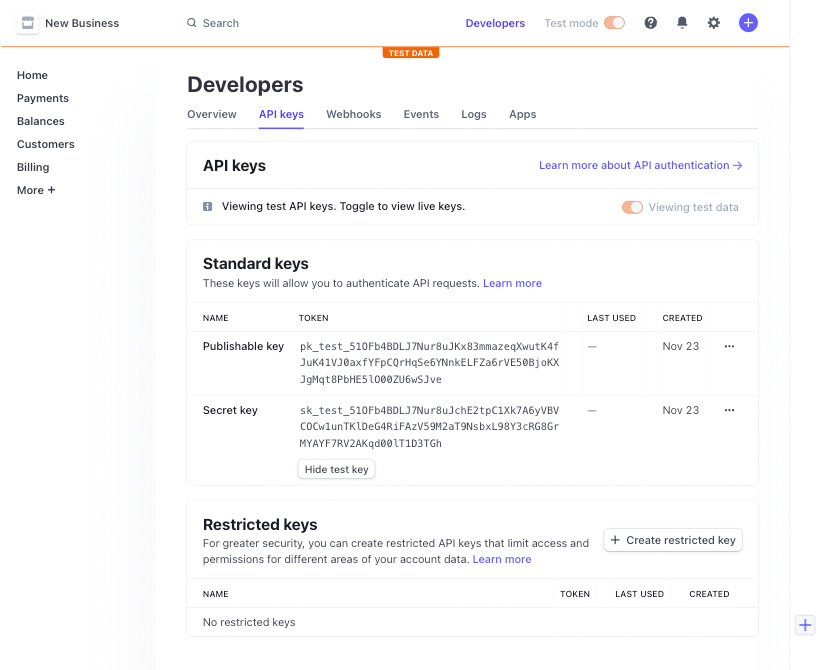The height and width of the screenshot is (670, 820).
Task: Open the notifications bell
Action: click(682, 23)
